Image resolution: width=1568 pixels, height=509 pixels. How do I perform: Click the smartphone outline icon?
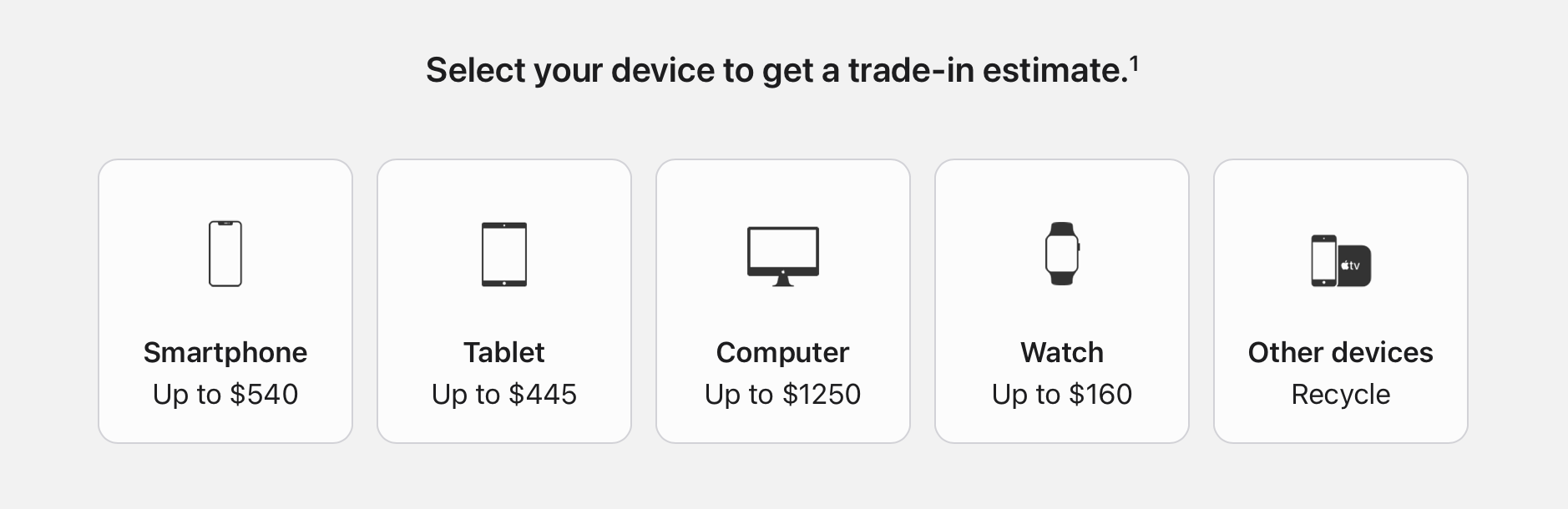[x=225, y=254]
